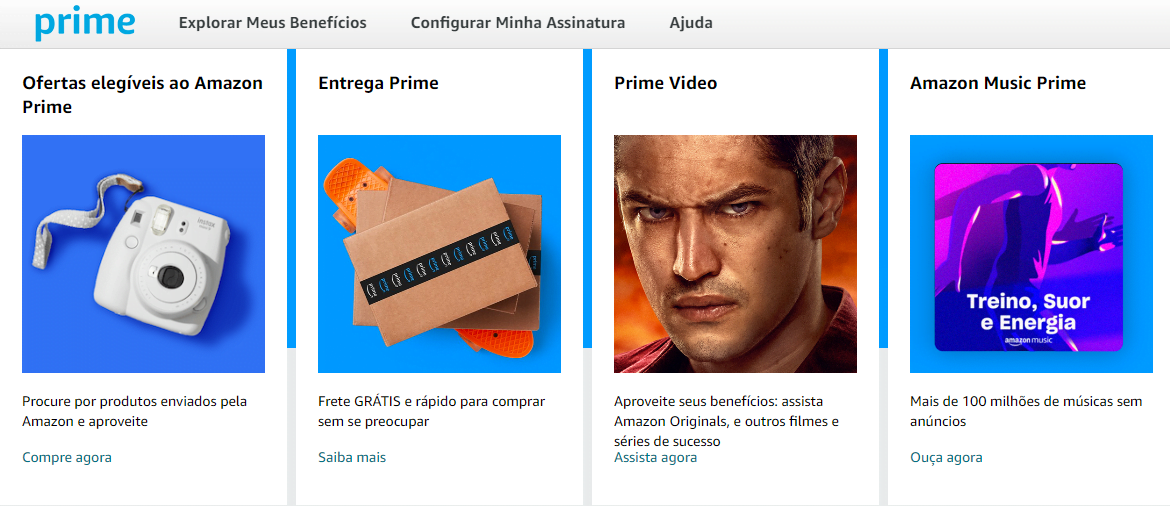Follow the Assista agora link
Image resolution: width=1170 pixels, height=506 pixels.
(656, 457)
